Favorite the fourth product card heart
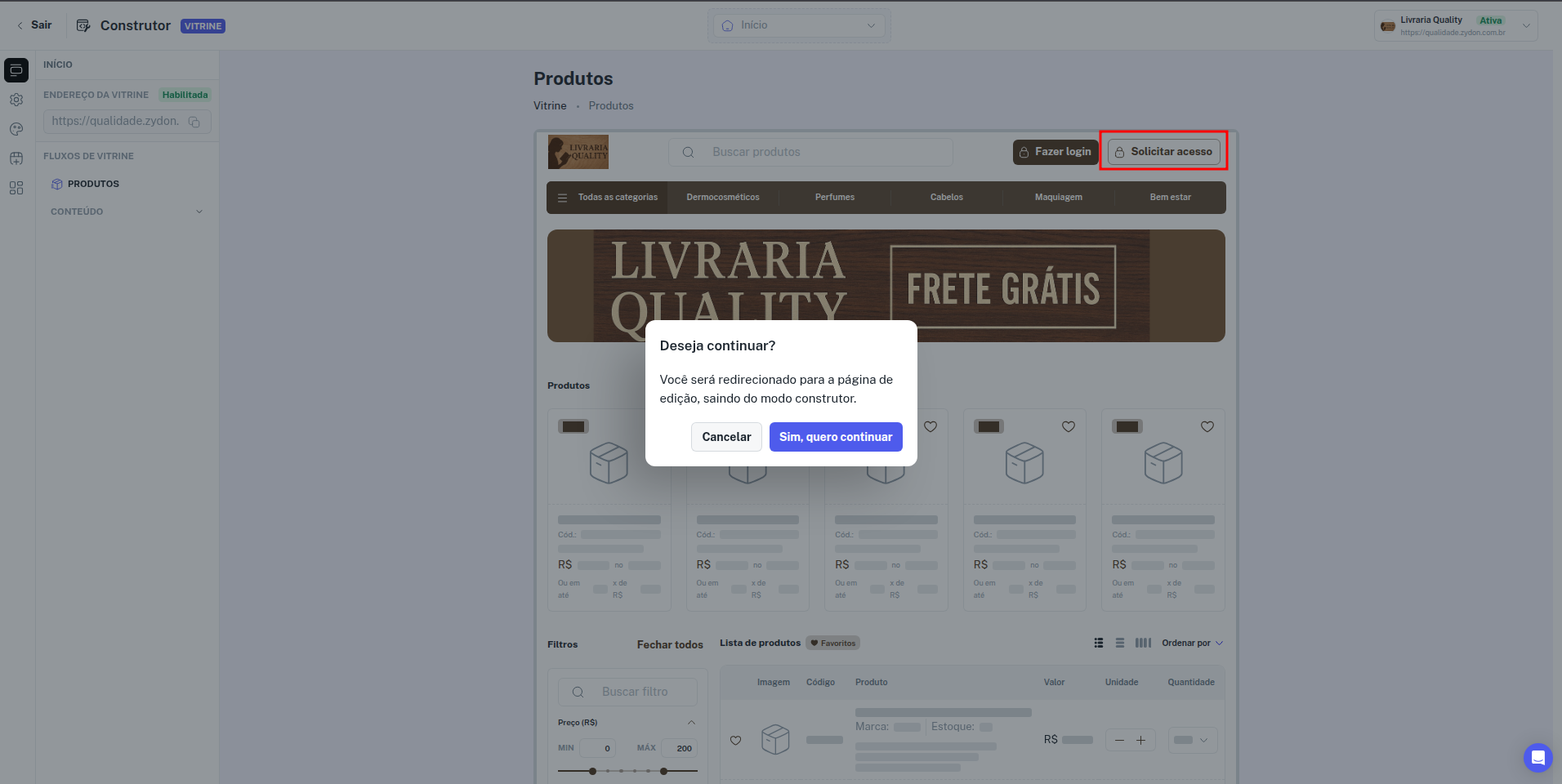 [x=1069, y=426]
